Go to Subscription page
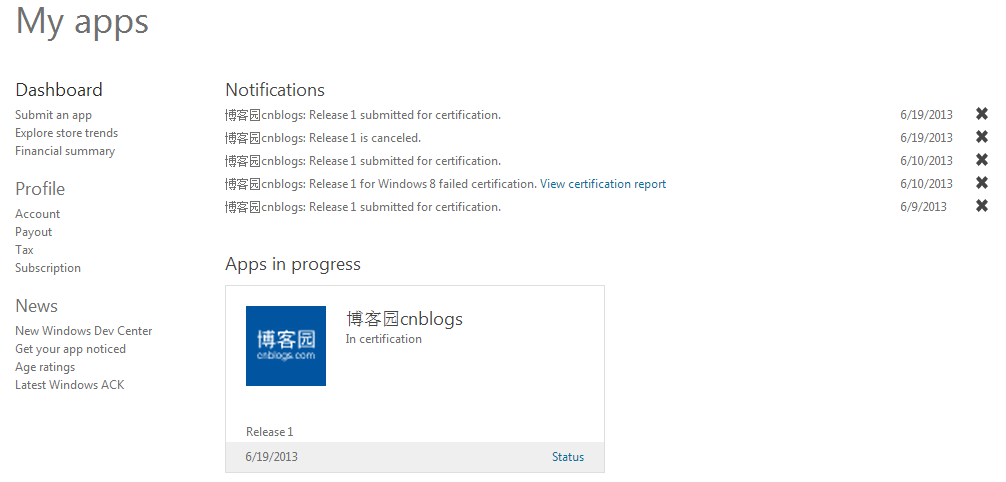The image size is (1006, 482). tap(48, 268)
